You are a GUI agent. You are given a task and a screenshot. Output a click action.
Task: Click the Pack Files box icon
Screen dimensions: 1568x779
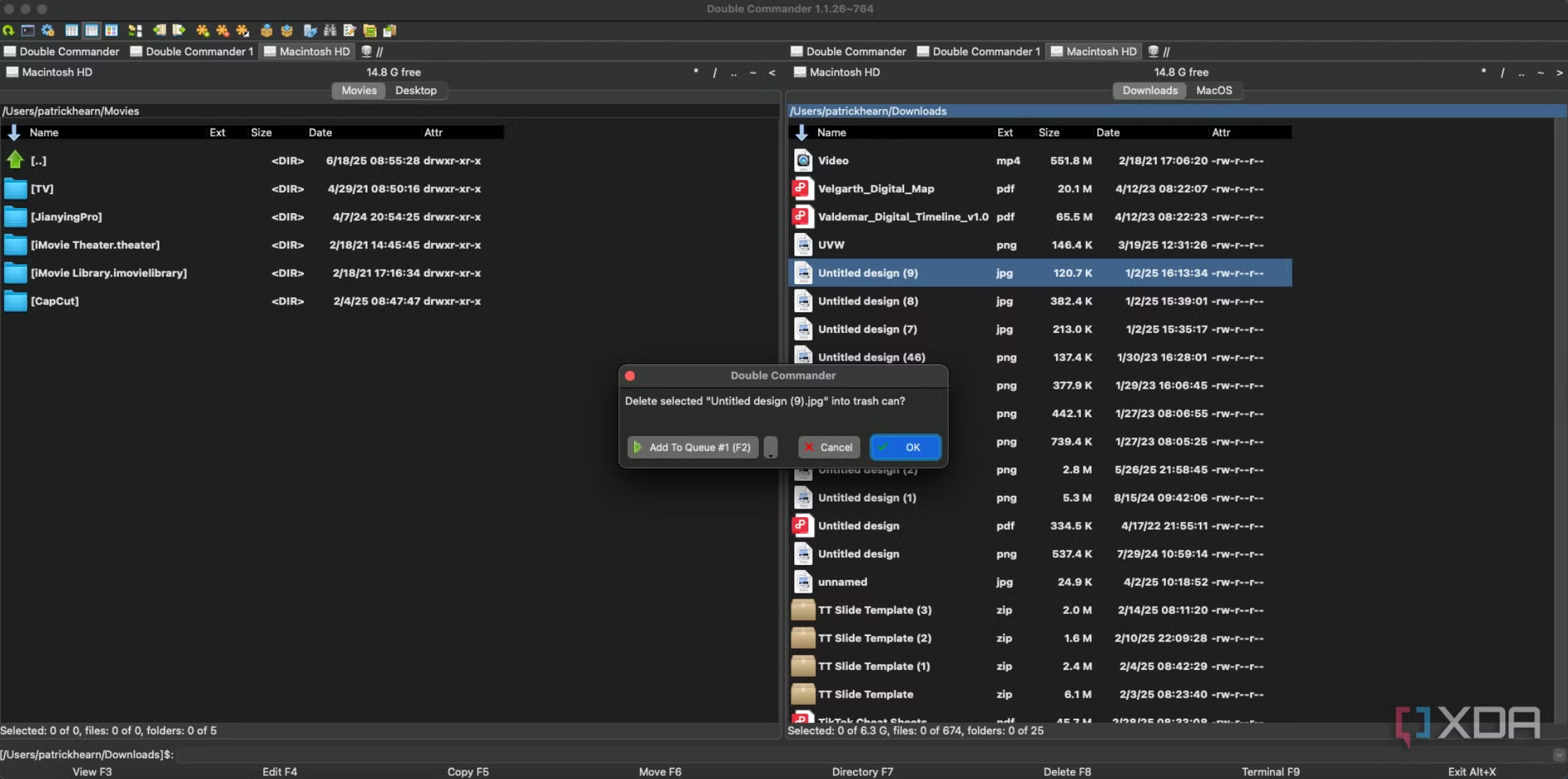[x=266, y=30]
